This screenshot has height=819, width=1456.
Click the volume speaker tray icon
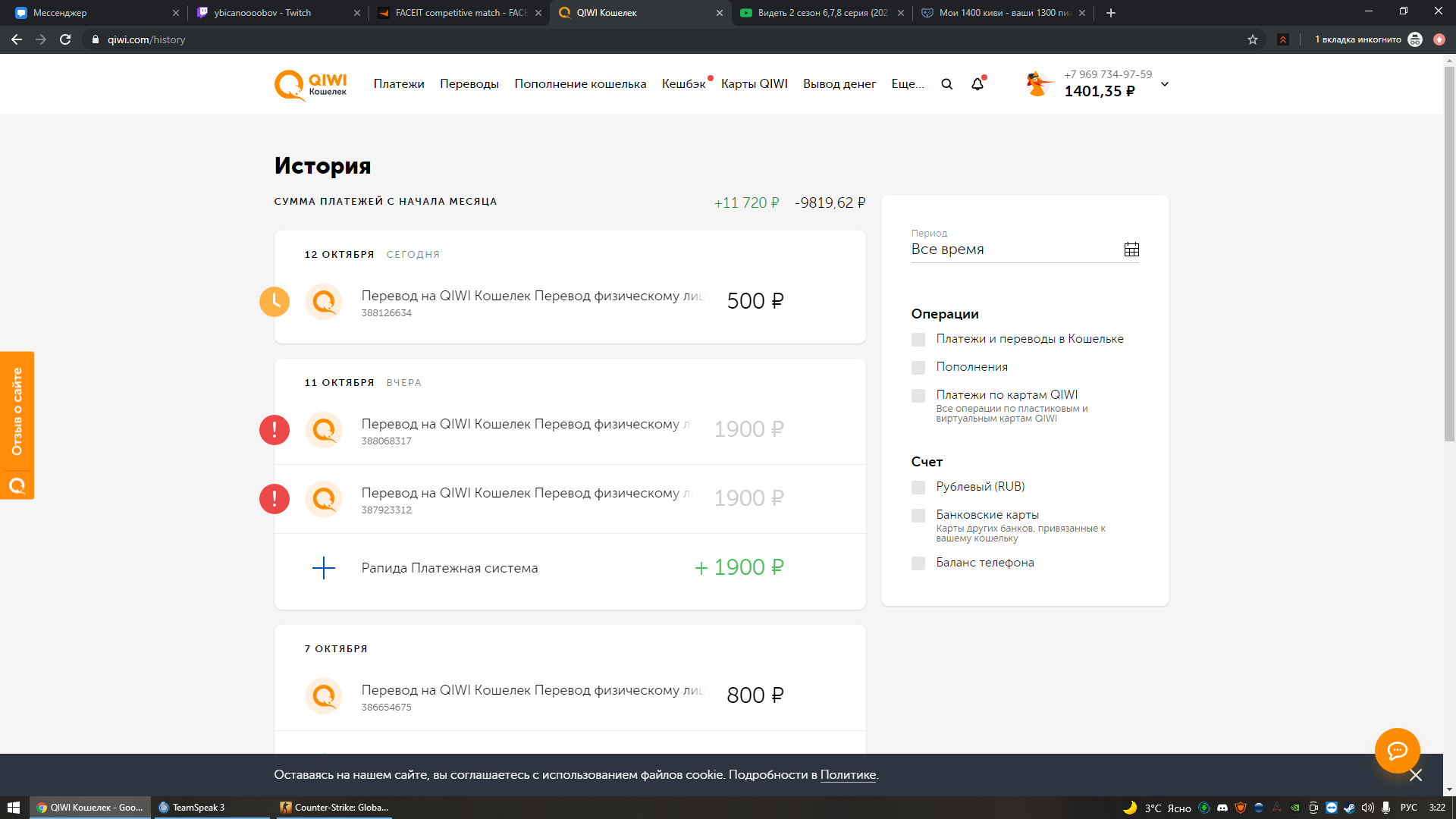click(x=1368, y=808)
